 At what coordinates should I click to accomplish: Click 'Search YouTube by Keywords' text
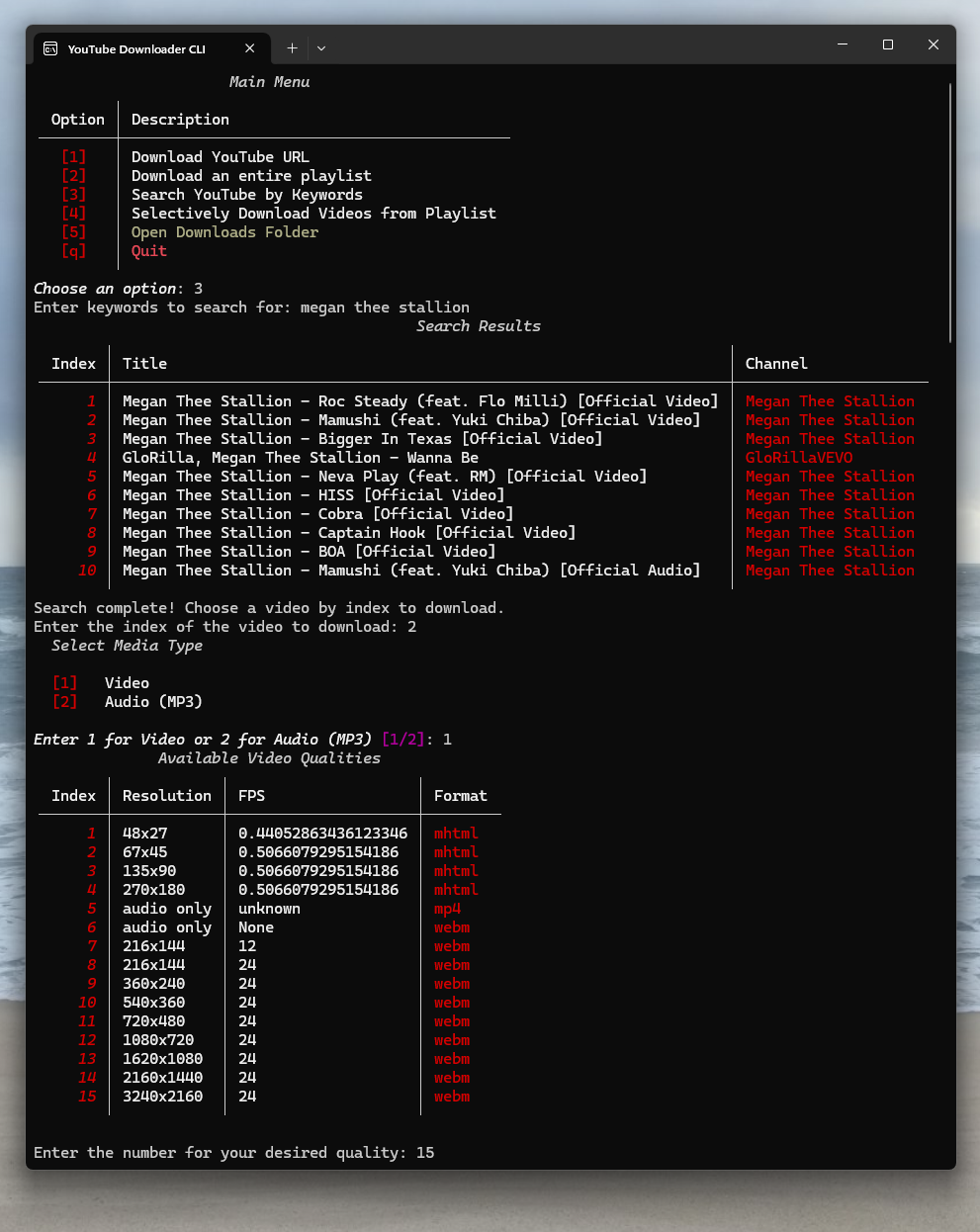[x=247, y=195]
